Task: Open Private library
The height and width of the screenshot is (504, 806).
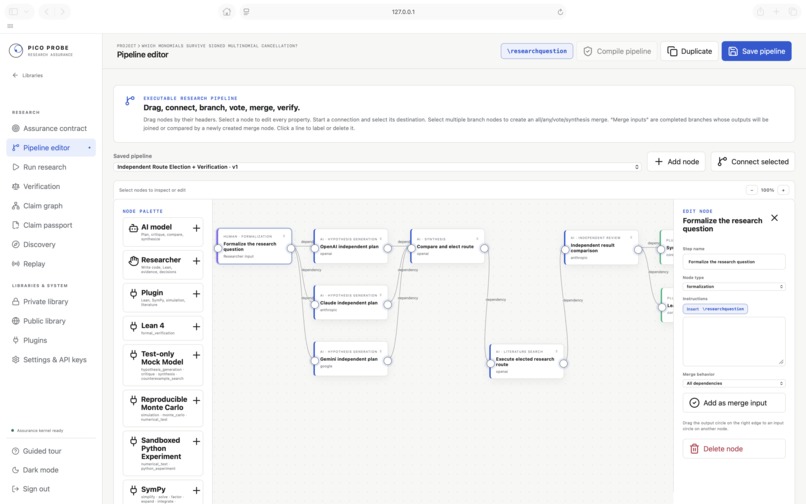Action: point(51,301)
